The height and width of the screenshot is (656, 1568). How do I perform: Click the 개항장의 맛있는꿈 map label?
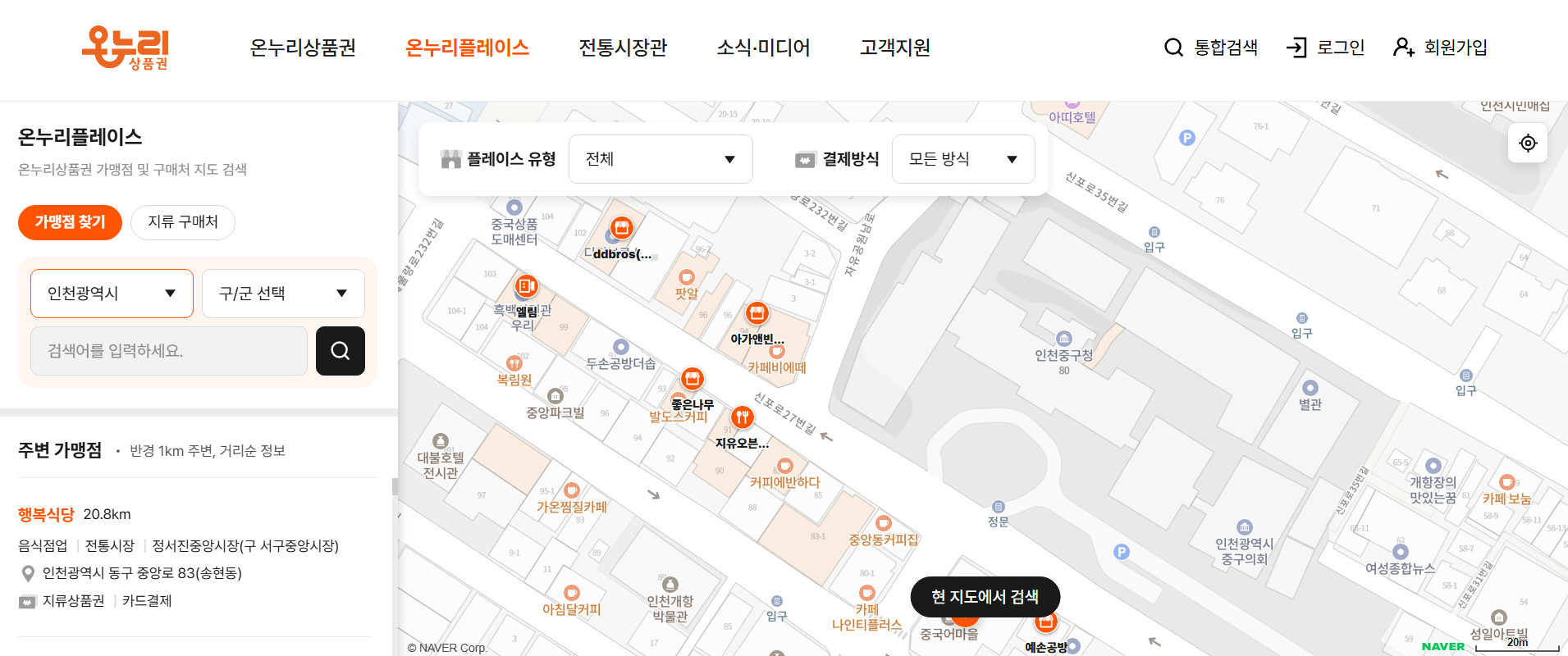(1433, 490)
